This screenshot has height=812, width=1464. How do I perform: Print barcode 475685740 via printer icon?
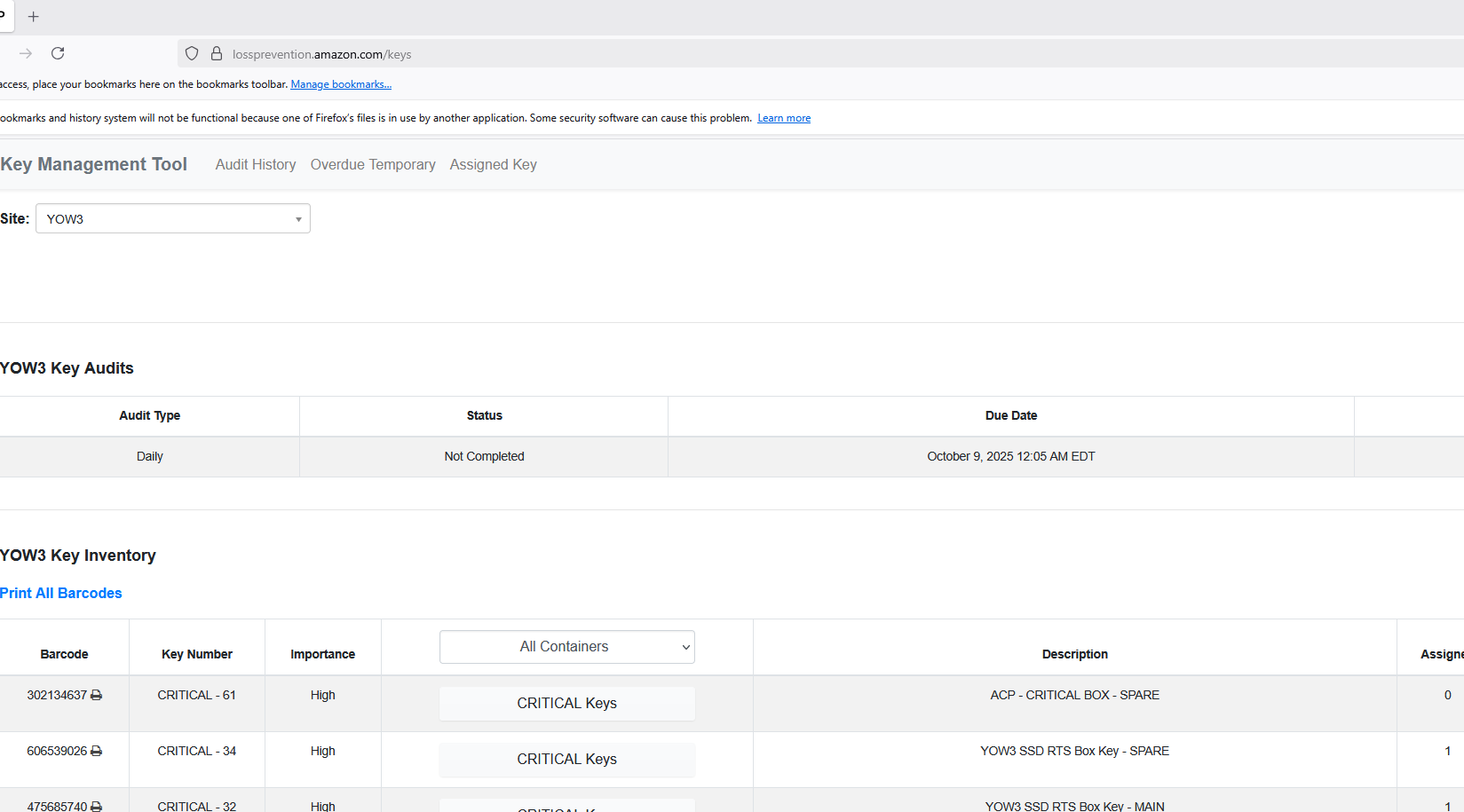[96, 806]
